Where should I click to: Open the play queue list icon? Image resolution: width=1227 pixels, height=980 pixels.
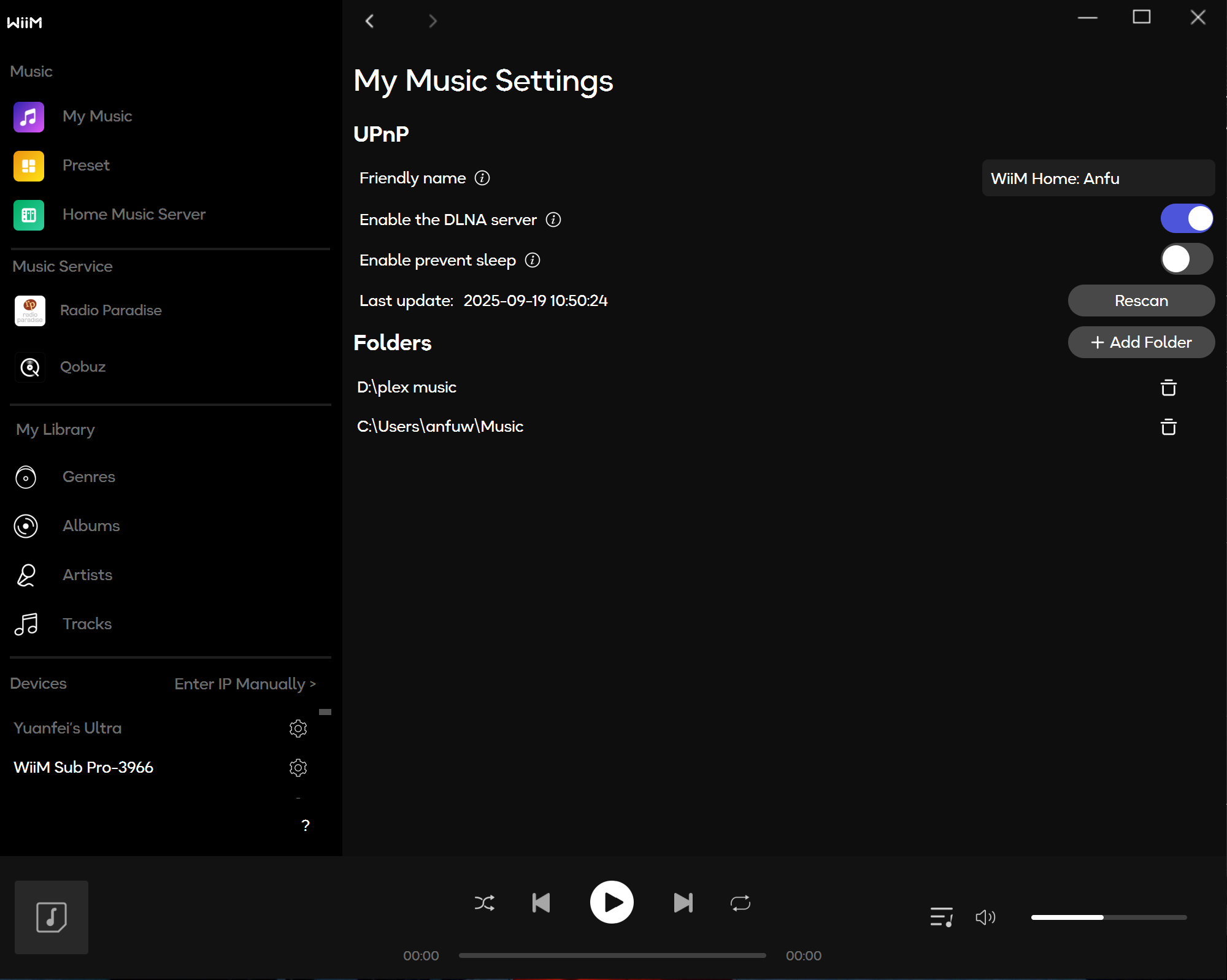pyautogui.click(x=941, y=917)
